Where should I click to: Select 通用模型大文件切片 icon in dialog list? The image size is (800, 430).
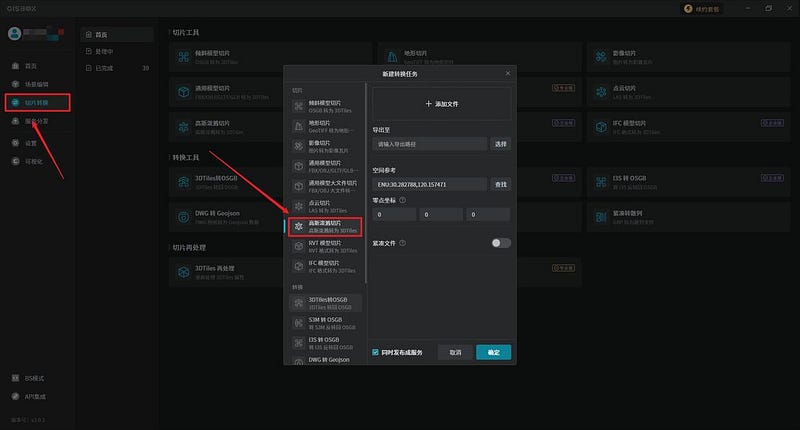click(x=298, y=186)
